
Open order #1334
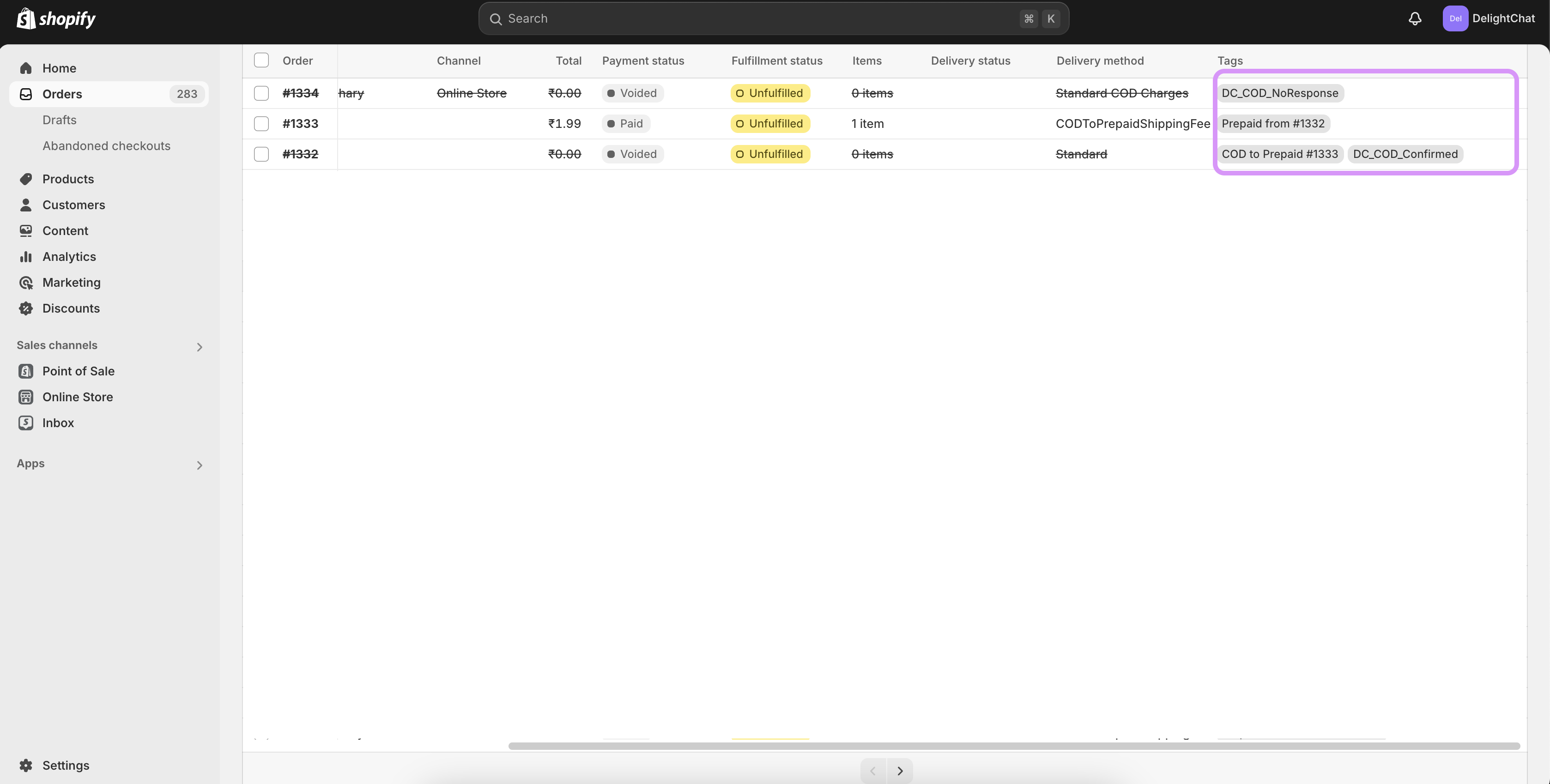300,93
